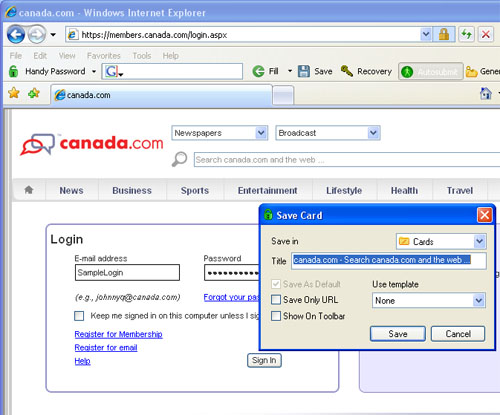Click the Favorites star icon

(x=14, y=93)
